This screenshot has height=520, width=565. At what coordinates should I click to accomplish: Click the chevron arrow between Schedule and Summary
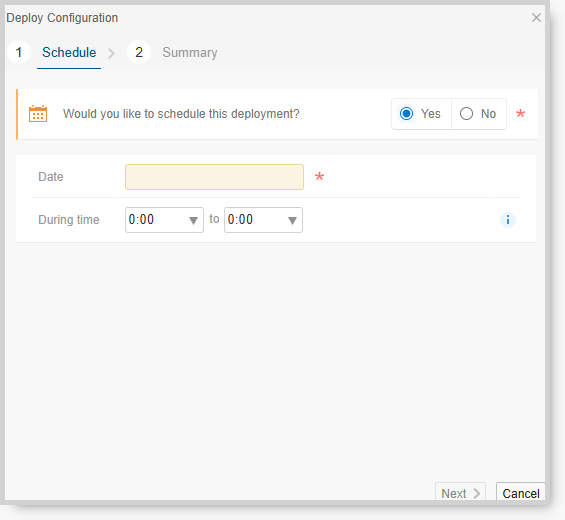coord(111,54)
